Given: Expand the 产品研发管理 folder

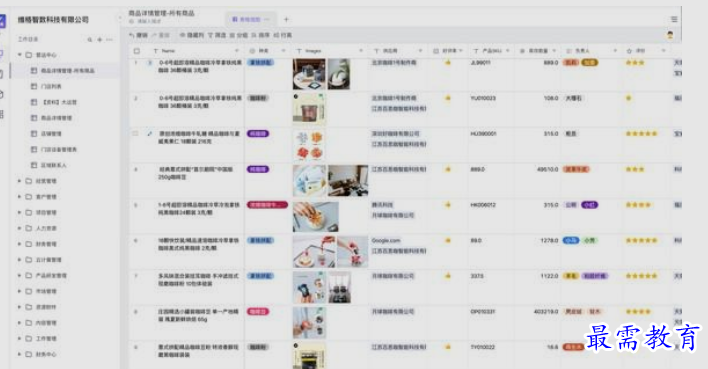Looking at the screenshot, I should pos(19,276).
